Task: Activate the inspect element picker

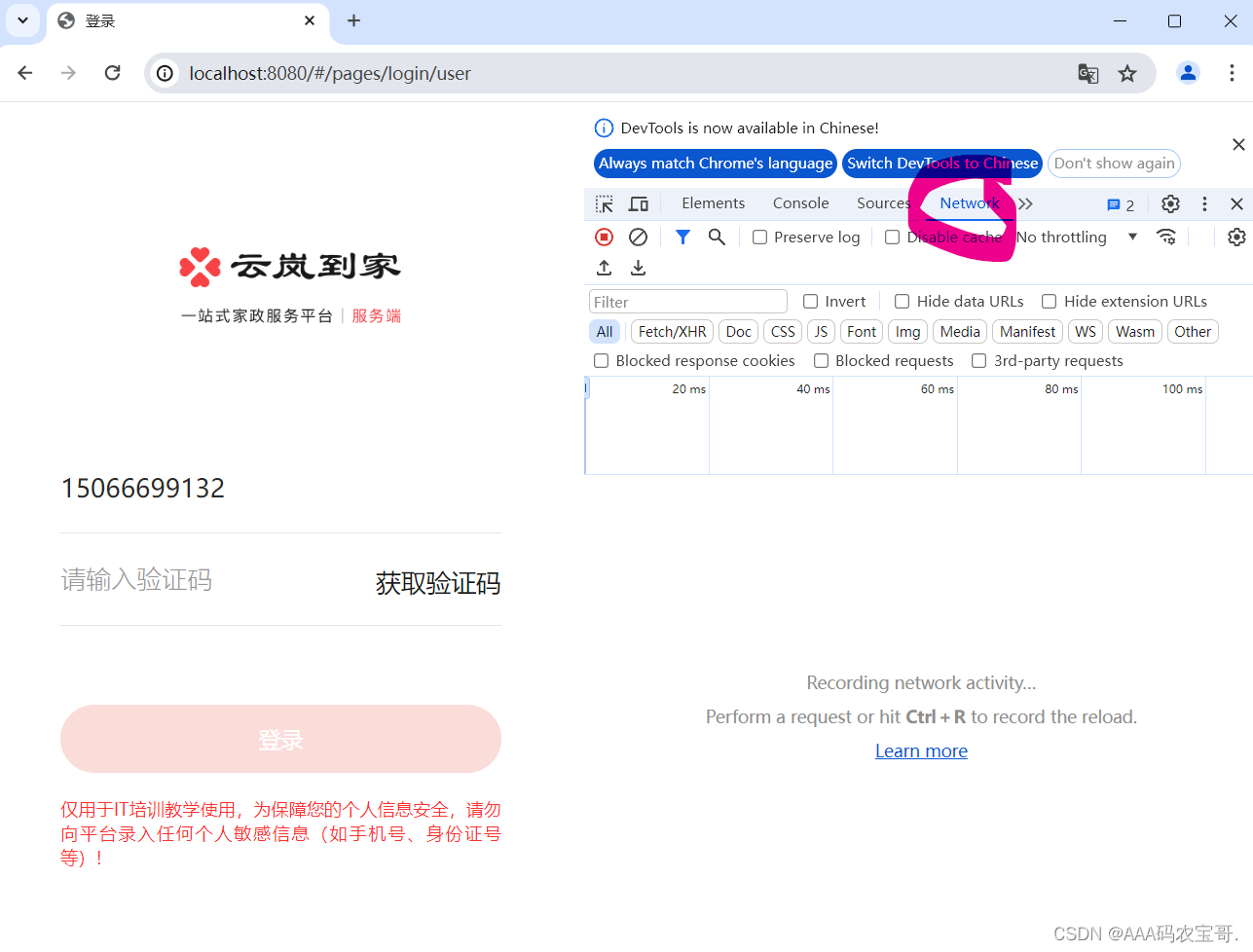Action: 605,204
